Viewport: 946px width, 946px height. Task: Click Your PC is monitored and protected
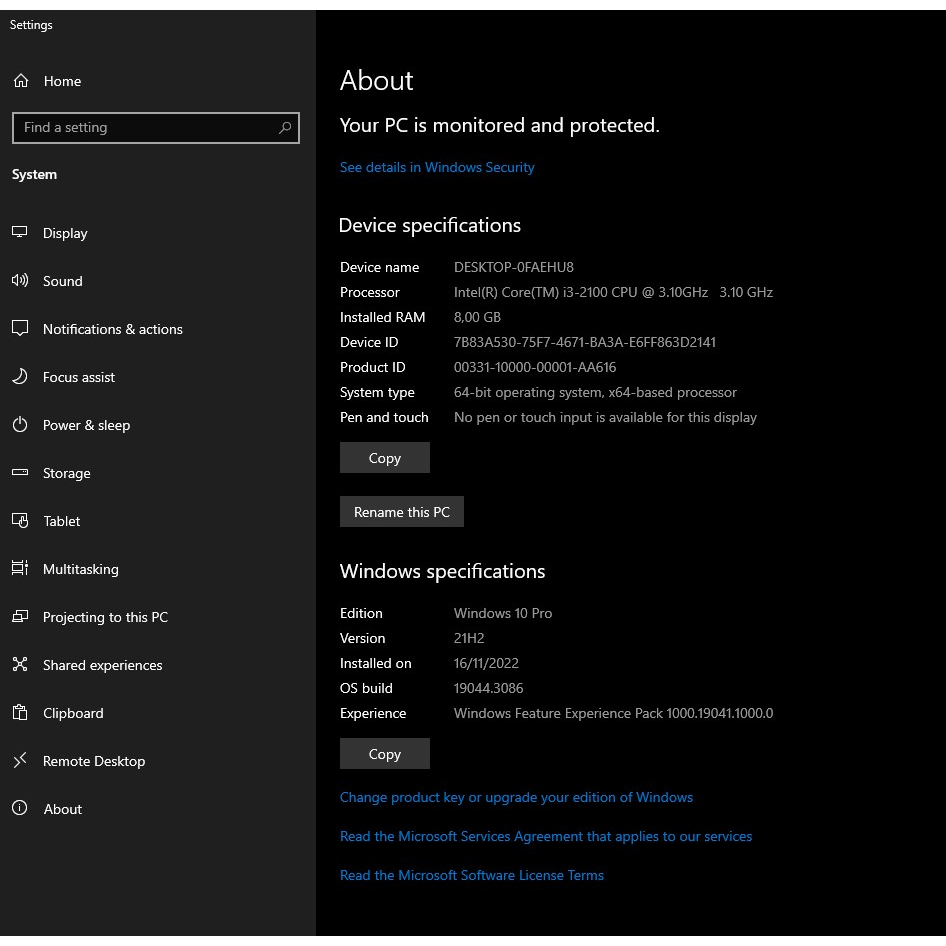pos(500,125)
